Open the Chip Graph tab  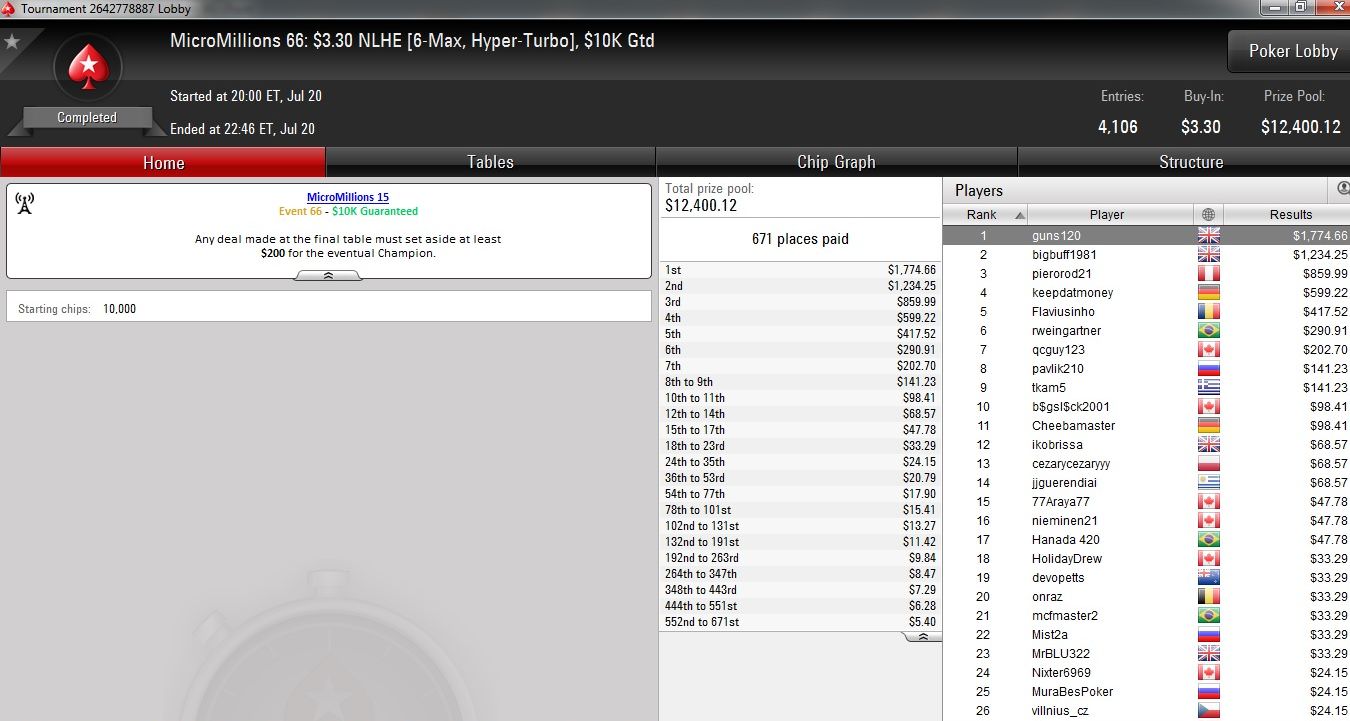coord(836,162)
